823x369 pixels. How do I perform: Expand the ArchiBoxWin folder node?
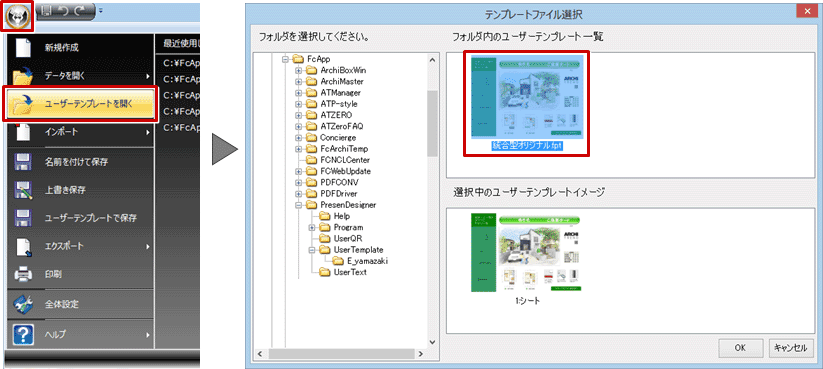point(299,70)
